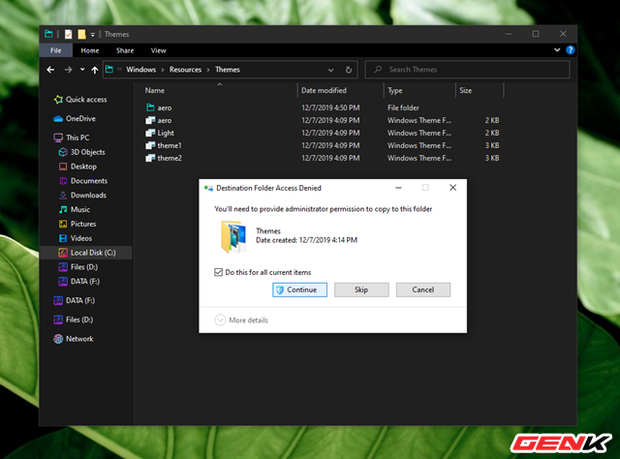Open the Help question mark icon
Viewport: 620px width, 459px height.
pyautogui.click(x=570, y=50)
